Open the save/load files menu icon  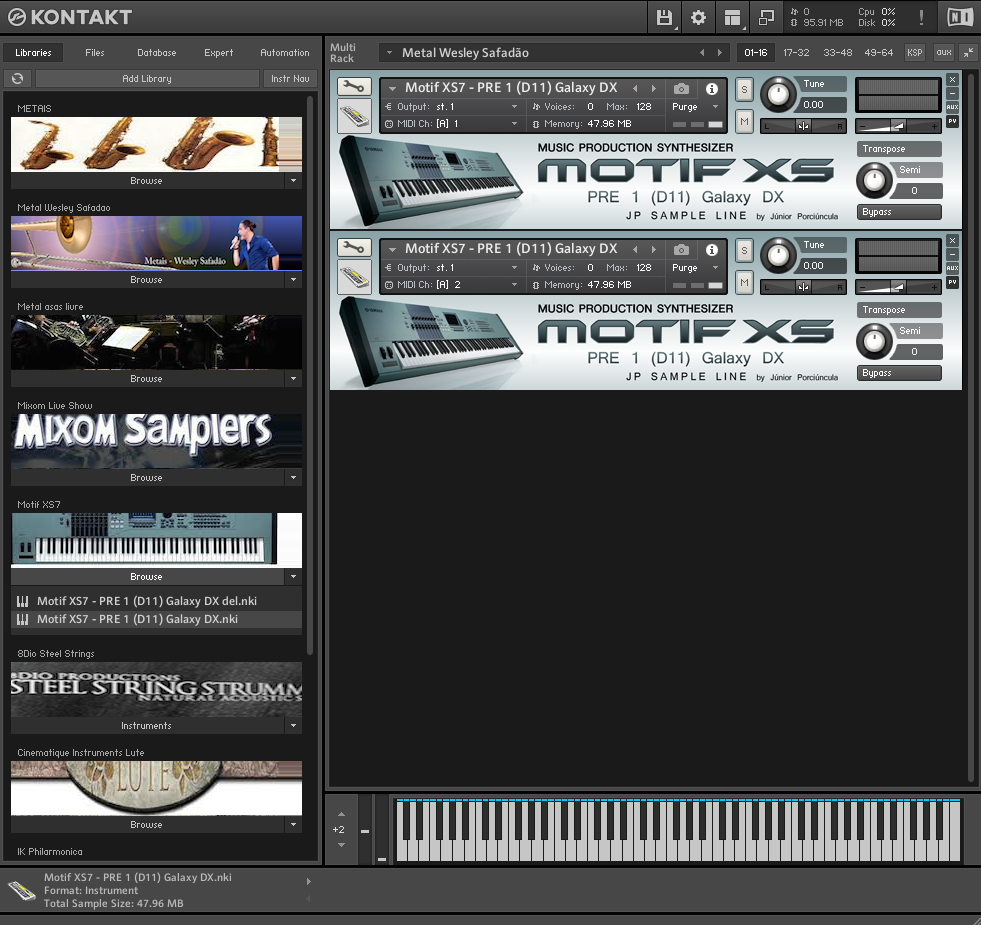click(x=664, y=17)
